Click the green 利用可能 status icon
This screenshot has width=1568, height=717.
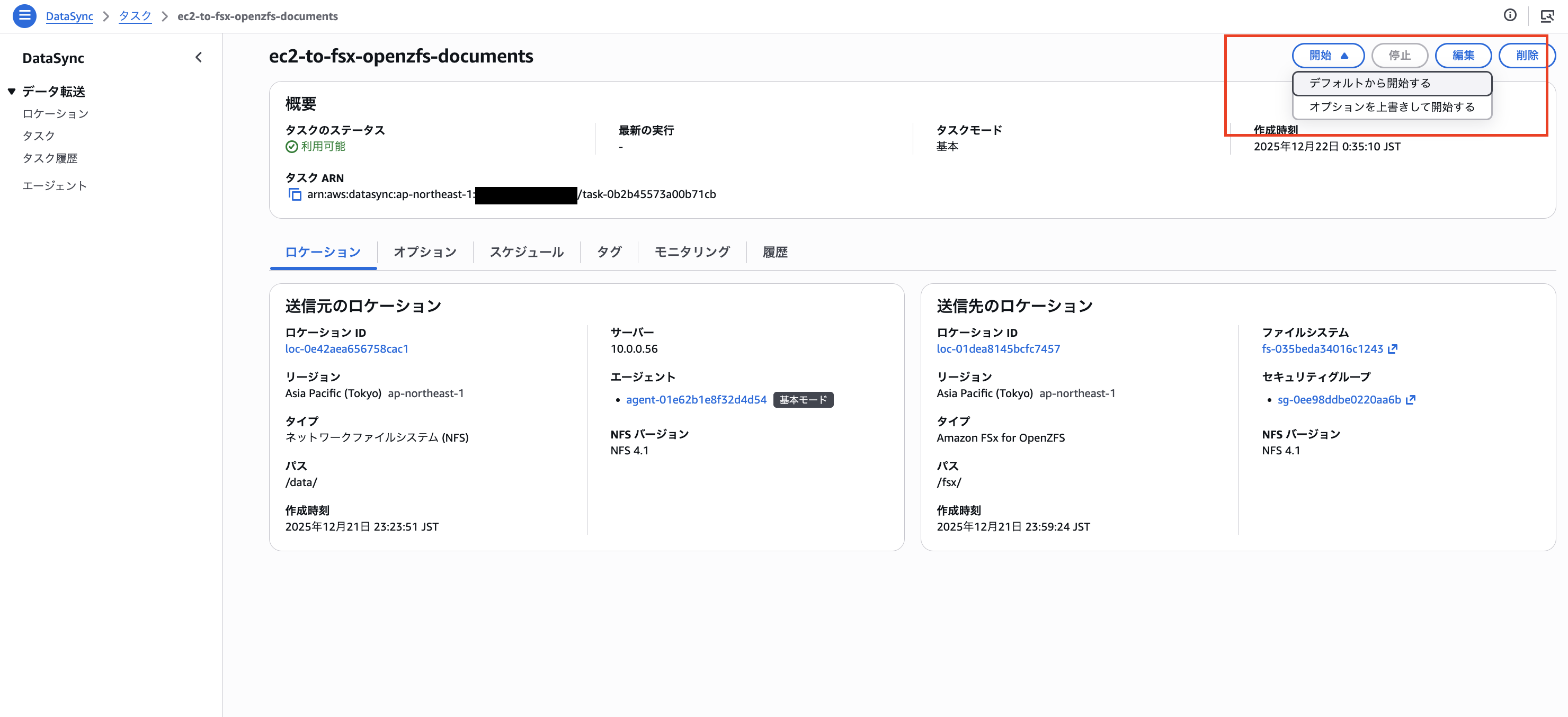click(x=290, y=146)
